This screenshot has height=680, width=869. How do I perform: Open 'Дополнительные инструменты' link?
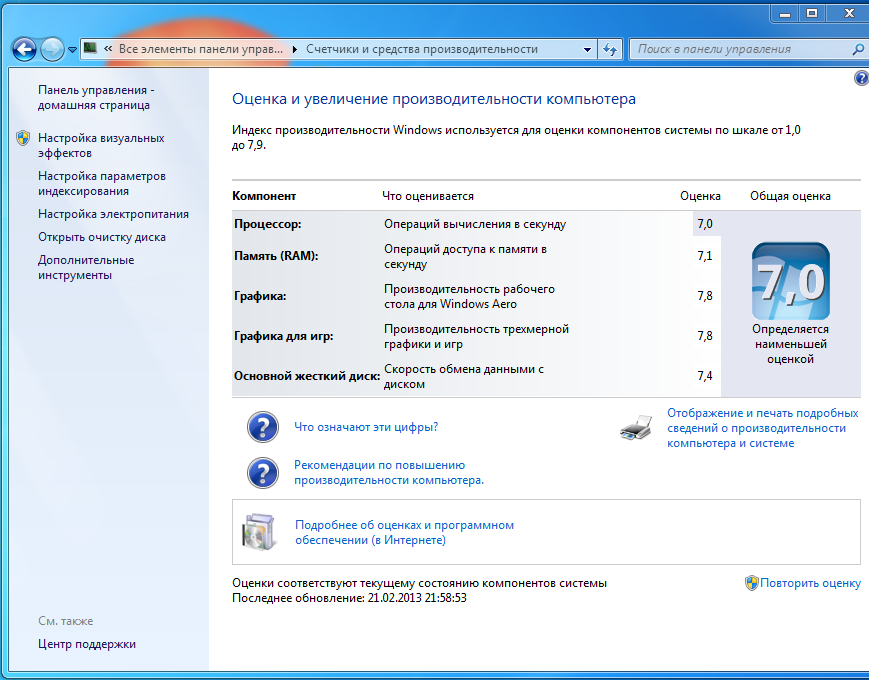[86, 267]
